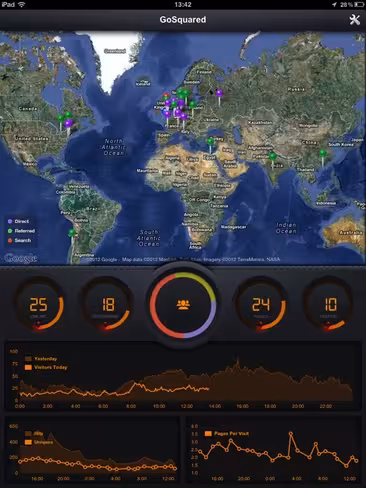Click the Uniques legend swatch
366x488 pixels.
click(x=28, y=442)
